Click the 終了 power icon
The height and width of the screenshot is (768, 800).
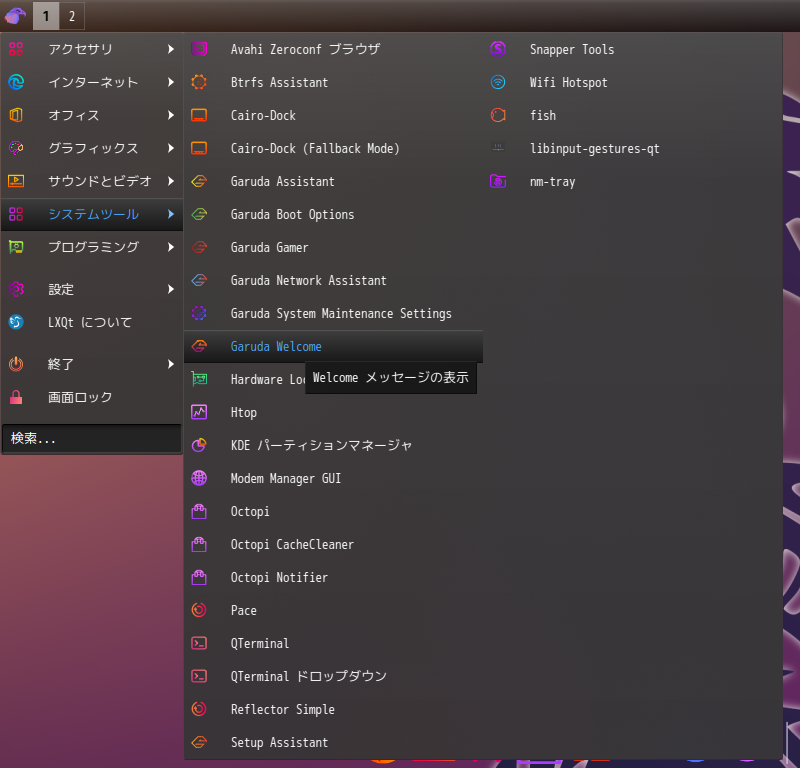point(16,364)
